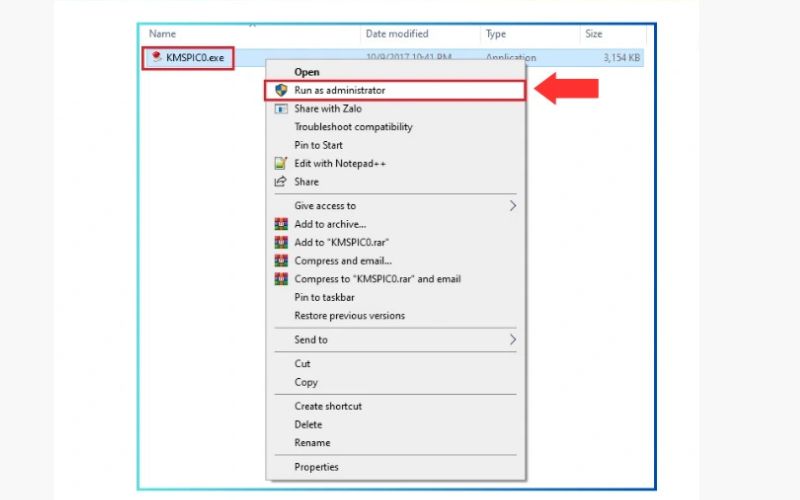Click the Share menu entry
Screen dimensions: 800x500
(306, 182)
